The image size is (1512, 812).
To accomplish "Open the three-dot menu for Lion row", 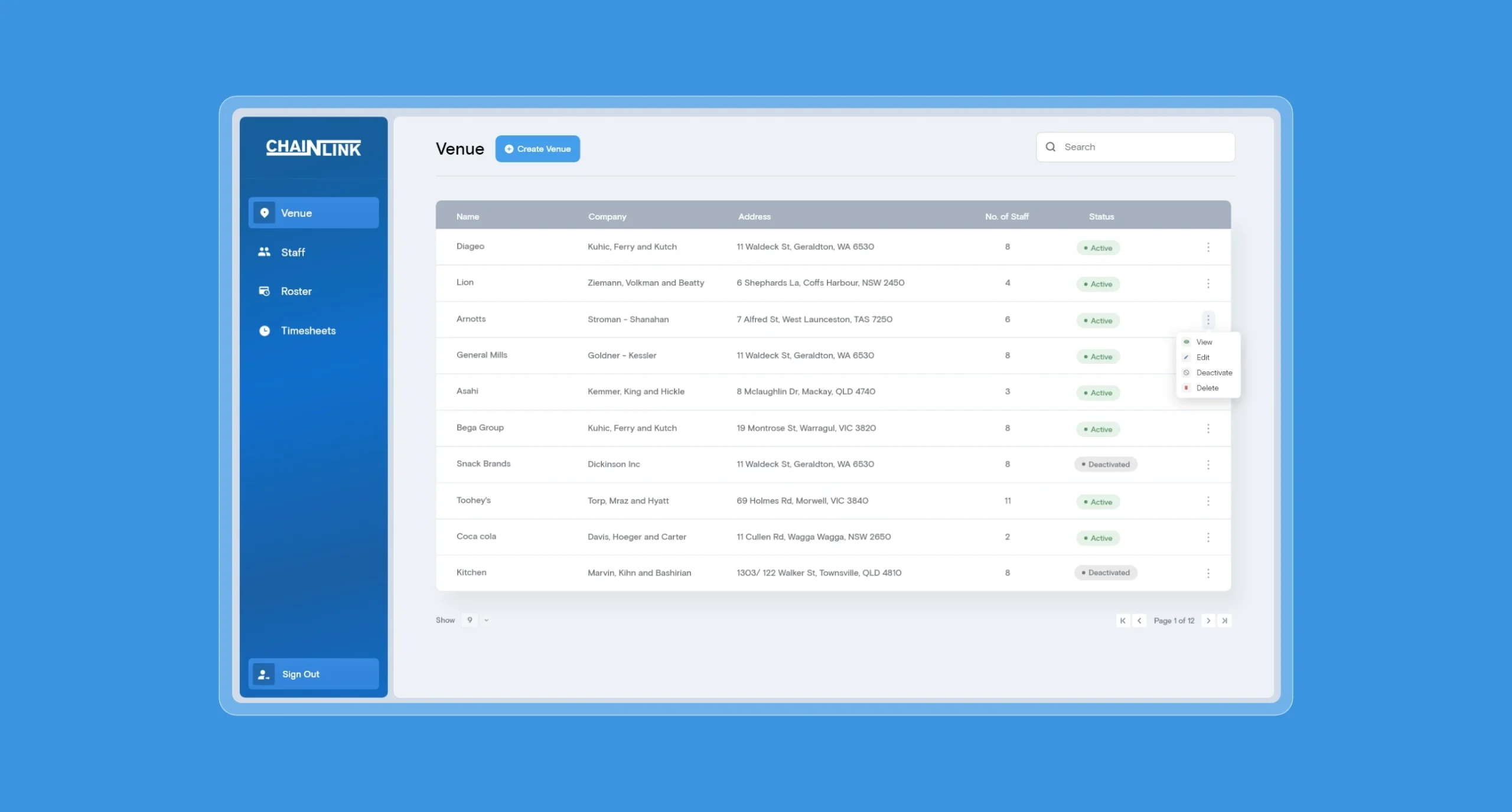I will 1208,283.
